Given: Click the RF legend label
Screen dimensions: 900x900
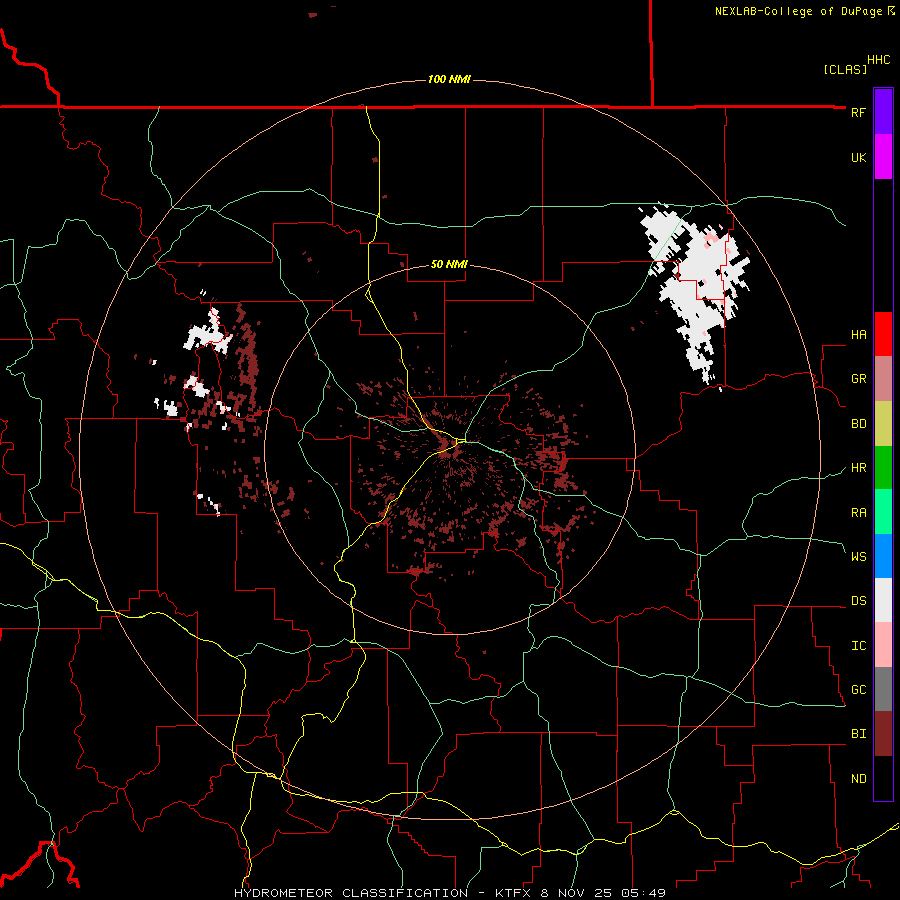Looking at the screenshot, I should tap(858, 112).
